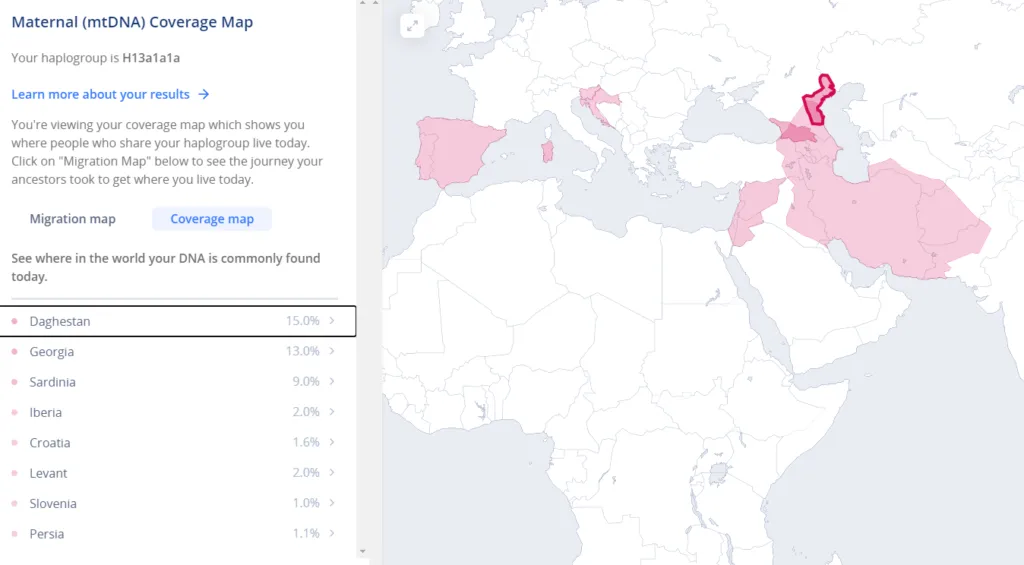The width and height of the screenshot is (1024, 565).
Task: Click the pink dot beside Sardinia
Action: pos(14,382)
